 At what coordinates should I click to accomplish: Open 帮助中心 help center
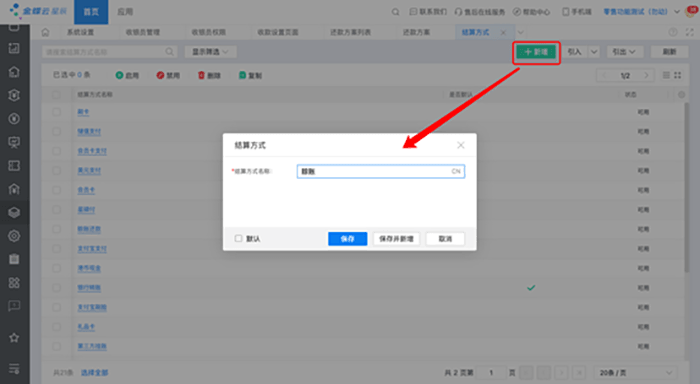531,12
